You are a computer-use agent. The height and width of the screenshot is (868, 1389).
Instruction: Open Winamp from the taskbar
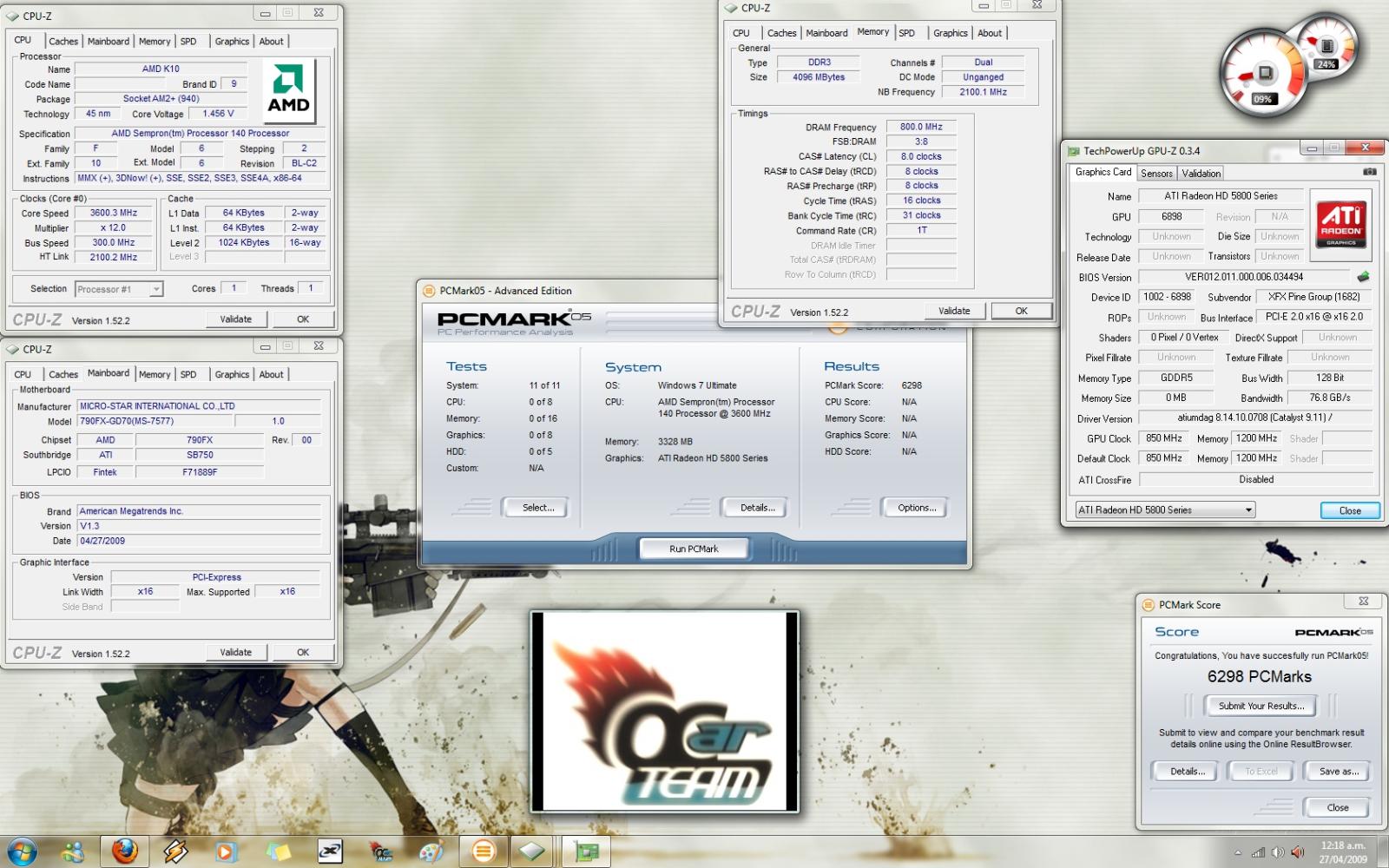pos(174,852)
